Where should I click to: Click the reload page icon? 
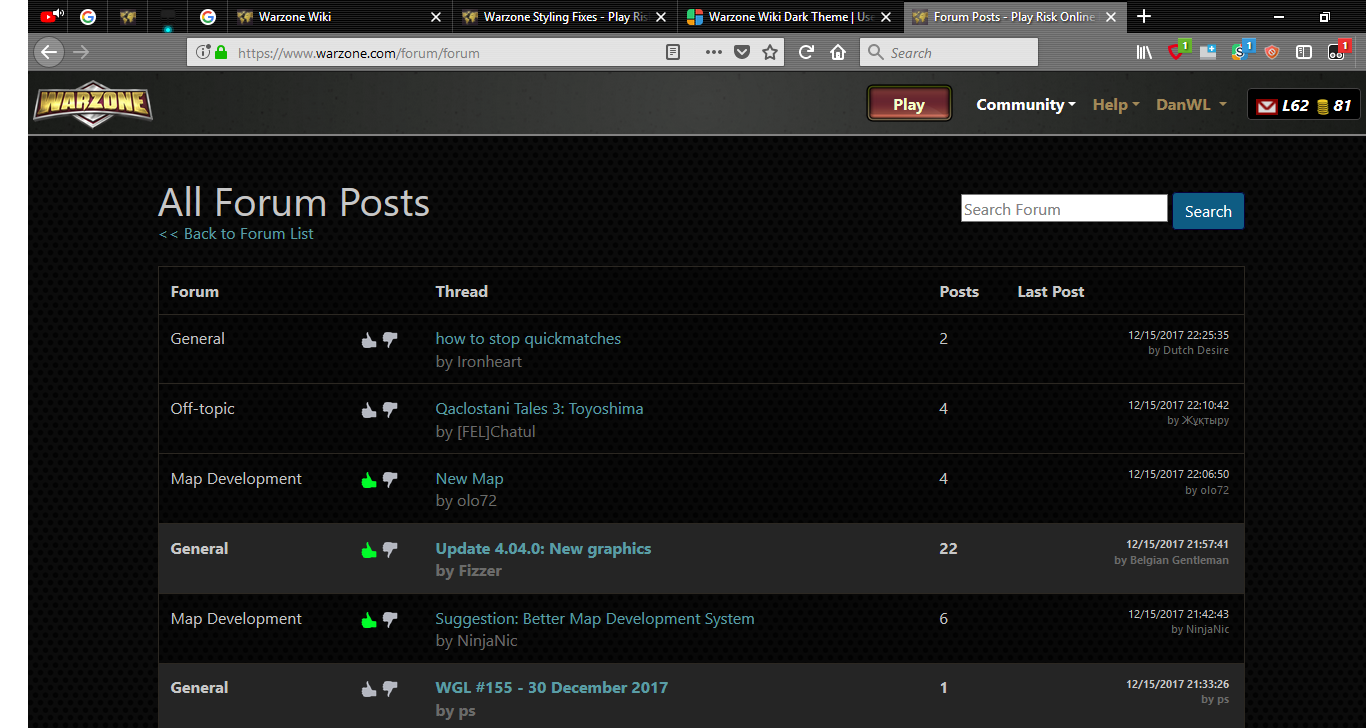[806, 52]
